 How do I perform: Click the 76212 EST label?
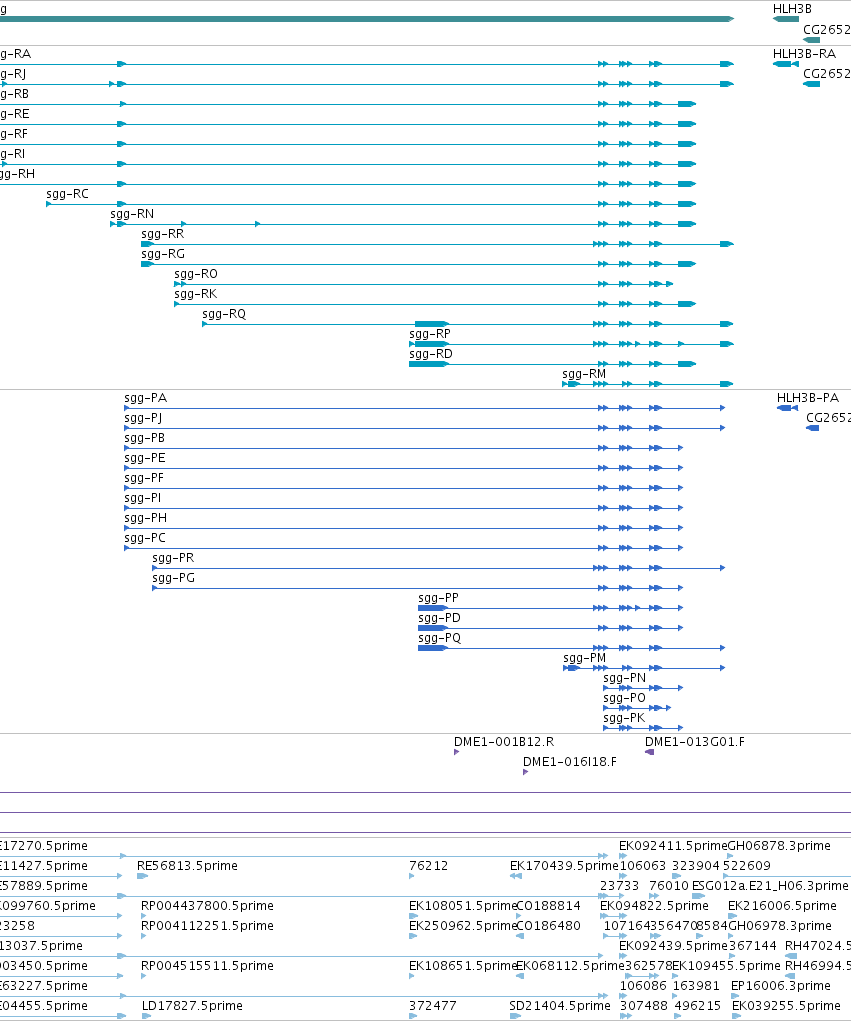[428, 866]
